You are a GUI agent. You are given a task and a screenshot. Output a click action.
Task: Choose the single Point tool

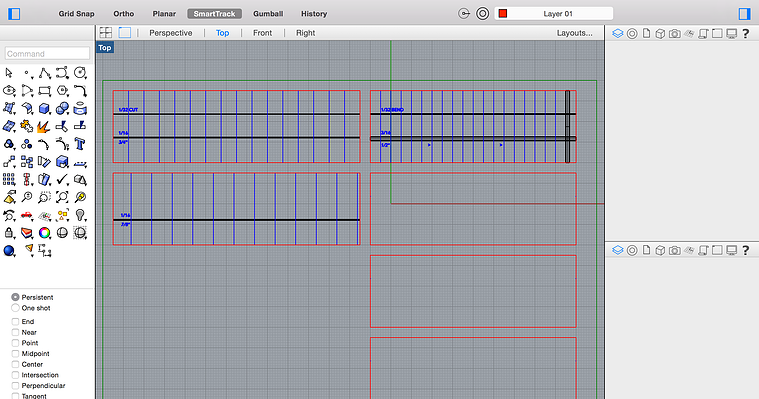(27, 73)
